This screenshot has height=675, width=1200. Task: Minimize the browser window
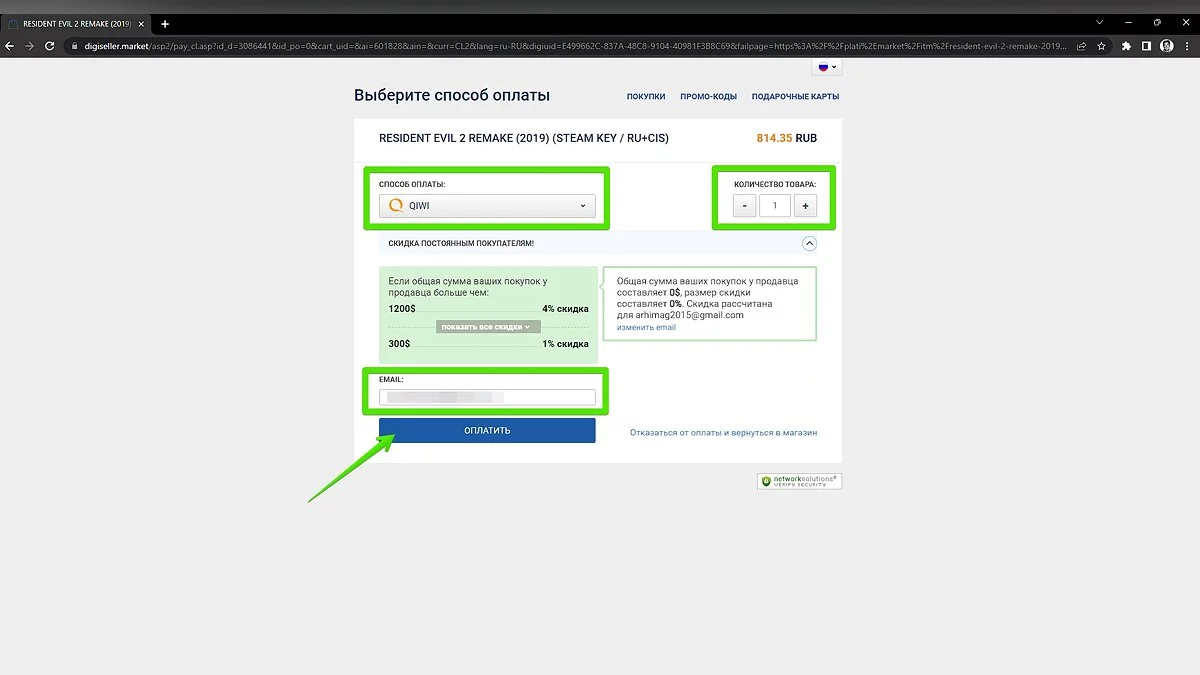(1129, 22)
